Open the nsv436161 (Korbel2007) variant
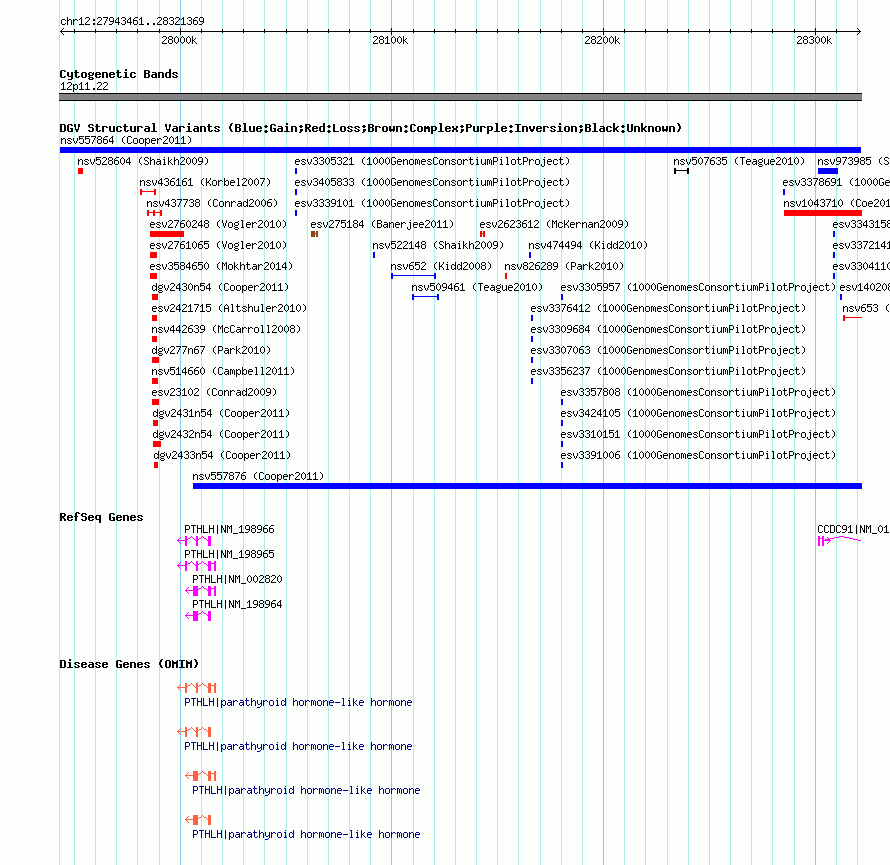The height and width of the screenshot is (865, 890). click(205, 182)
